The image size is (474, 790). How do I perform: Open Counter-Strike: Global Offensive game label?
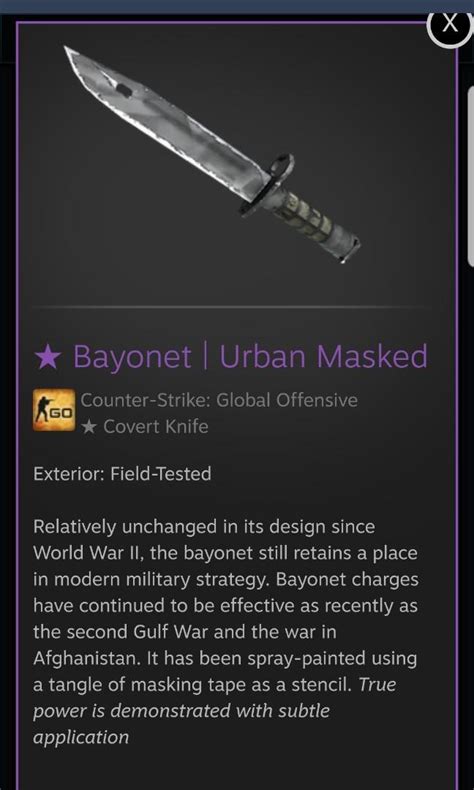tap(219, 401)
